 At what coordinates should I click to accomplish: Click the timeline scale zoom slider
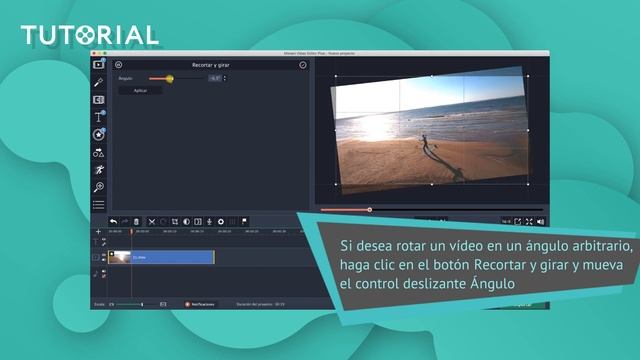136,304
